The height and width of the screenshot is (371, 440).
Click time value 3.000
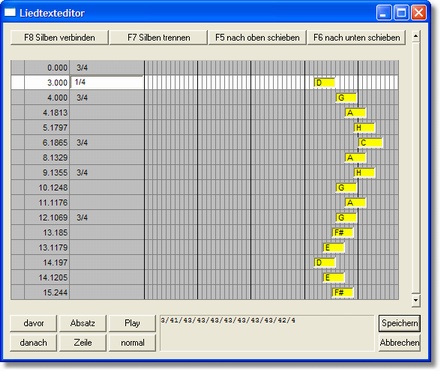pyautogui.click(x=57, y=83)
